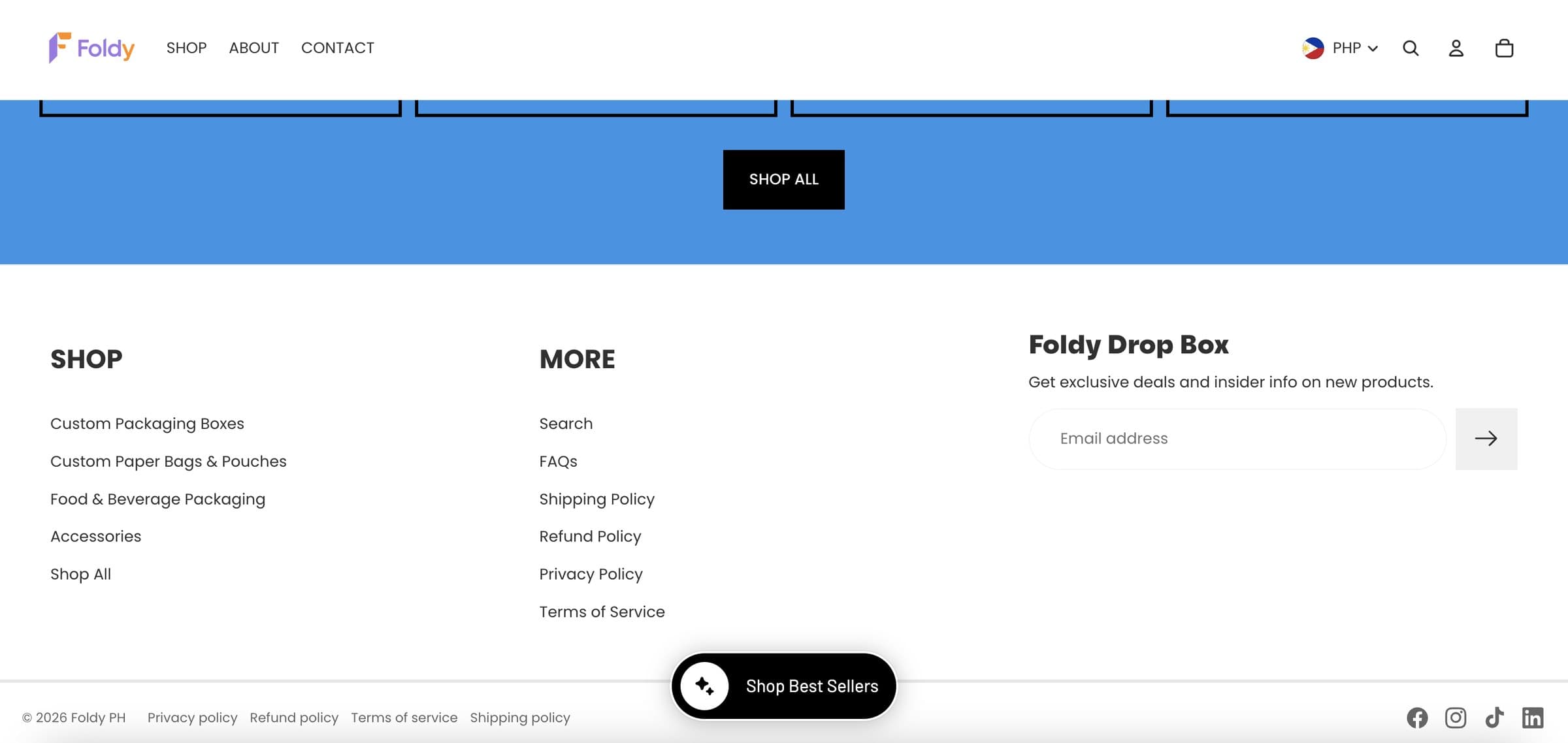Open the CONTACT menu item
The width and height of the screenshot is (1568, 743).
[x=338, y=48]
